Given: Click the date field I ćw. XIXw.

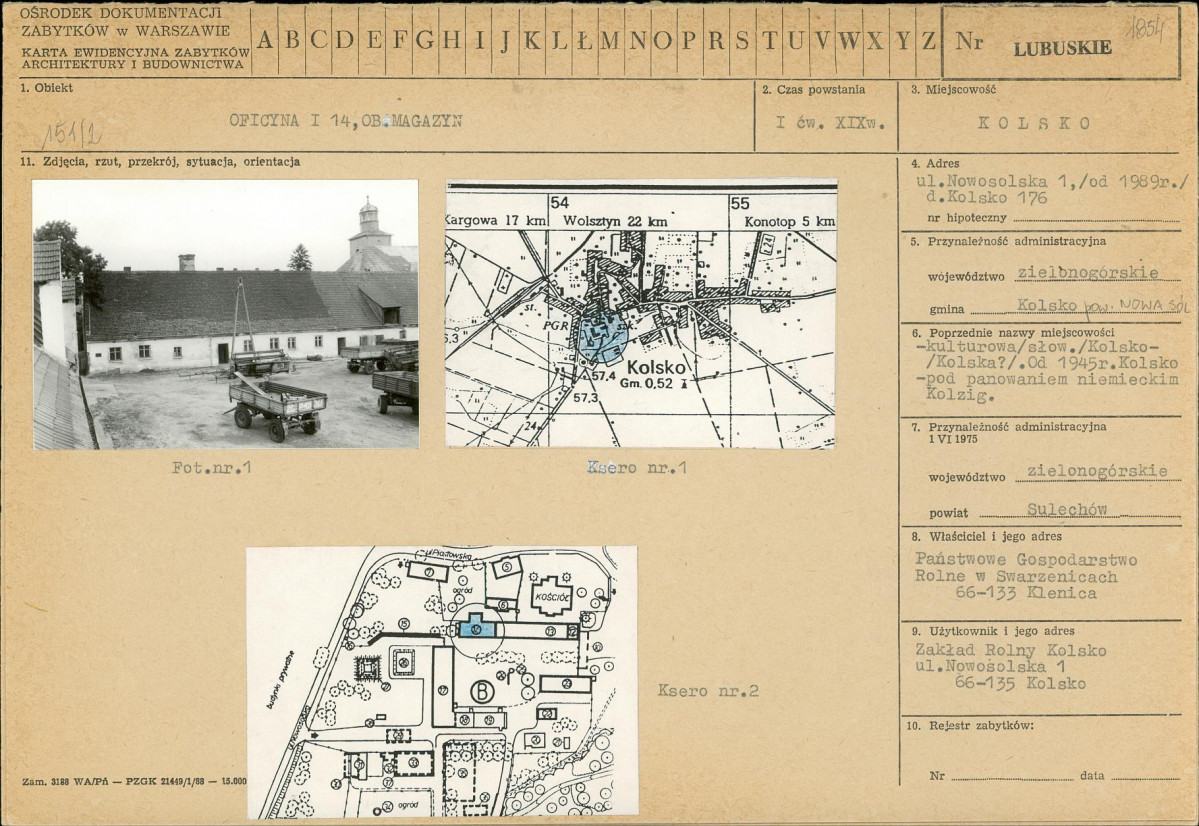Looking at the screenshot, I should (x=824, y=122).
